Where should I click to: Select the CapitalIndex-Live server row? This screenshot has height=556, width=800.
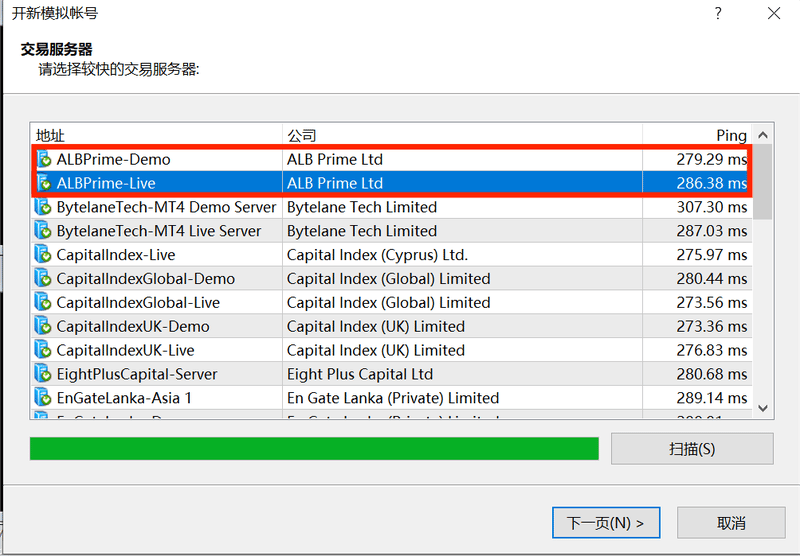click(391, 255)
